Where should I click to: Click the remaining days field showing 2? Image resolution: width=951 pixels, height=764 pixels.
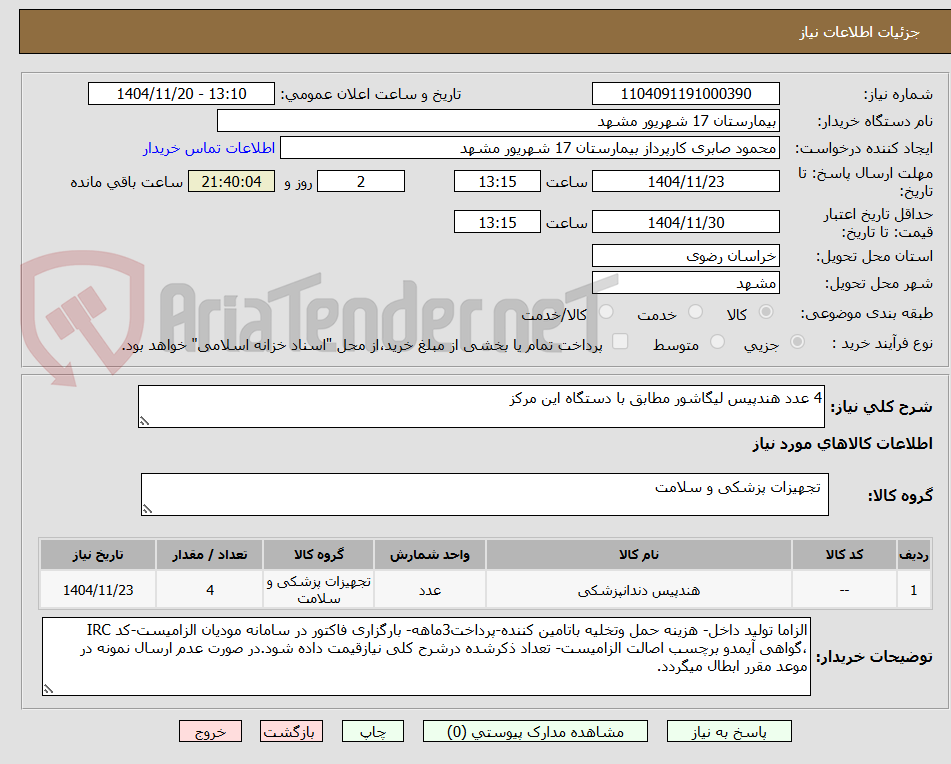click(361, 181)
